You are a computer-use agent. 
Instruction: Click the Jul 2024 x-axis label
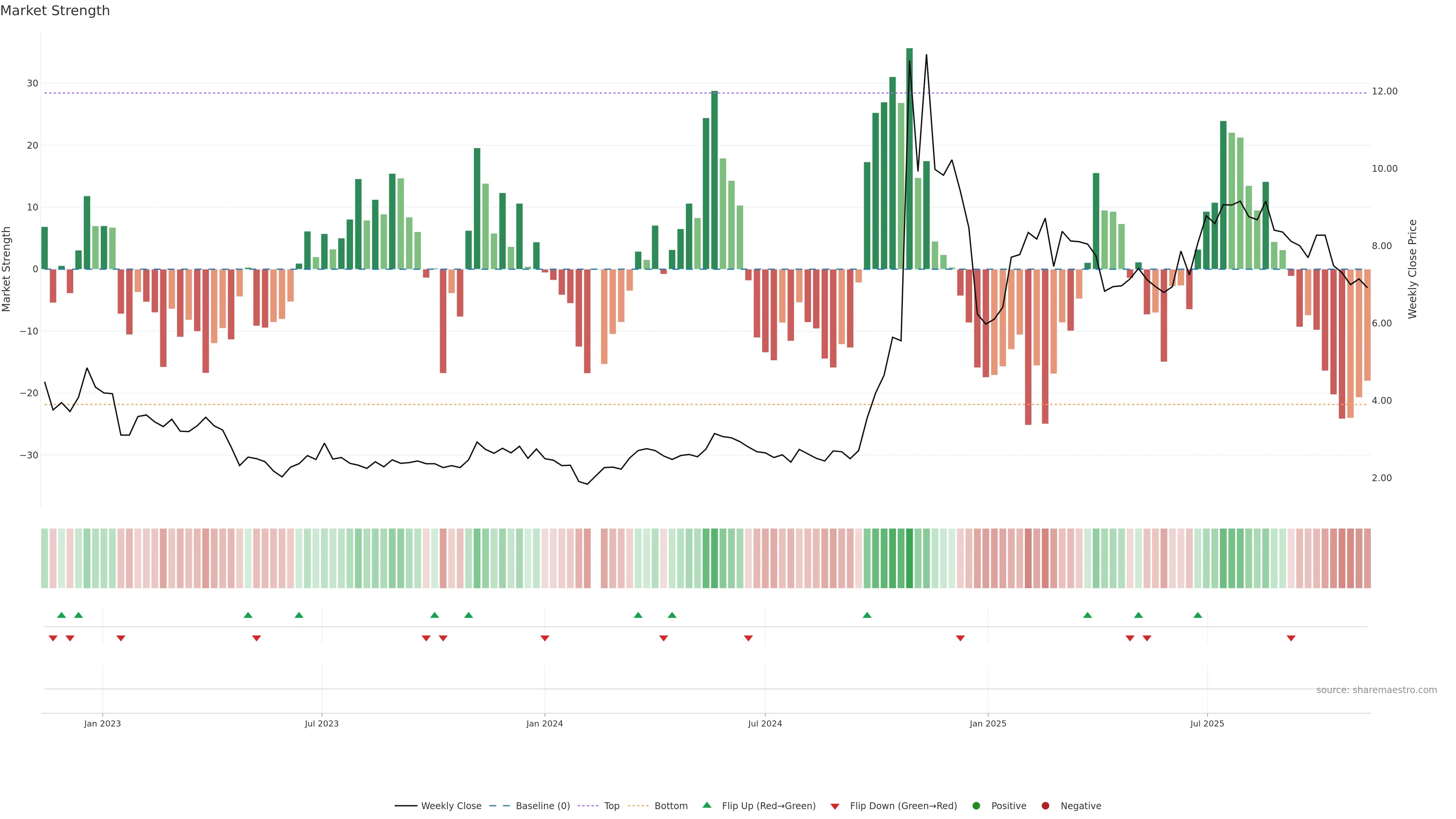(765, 723)
